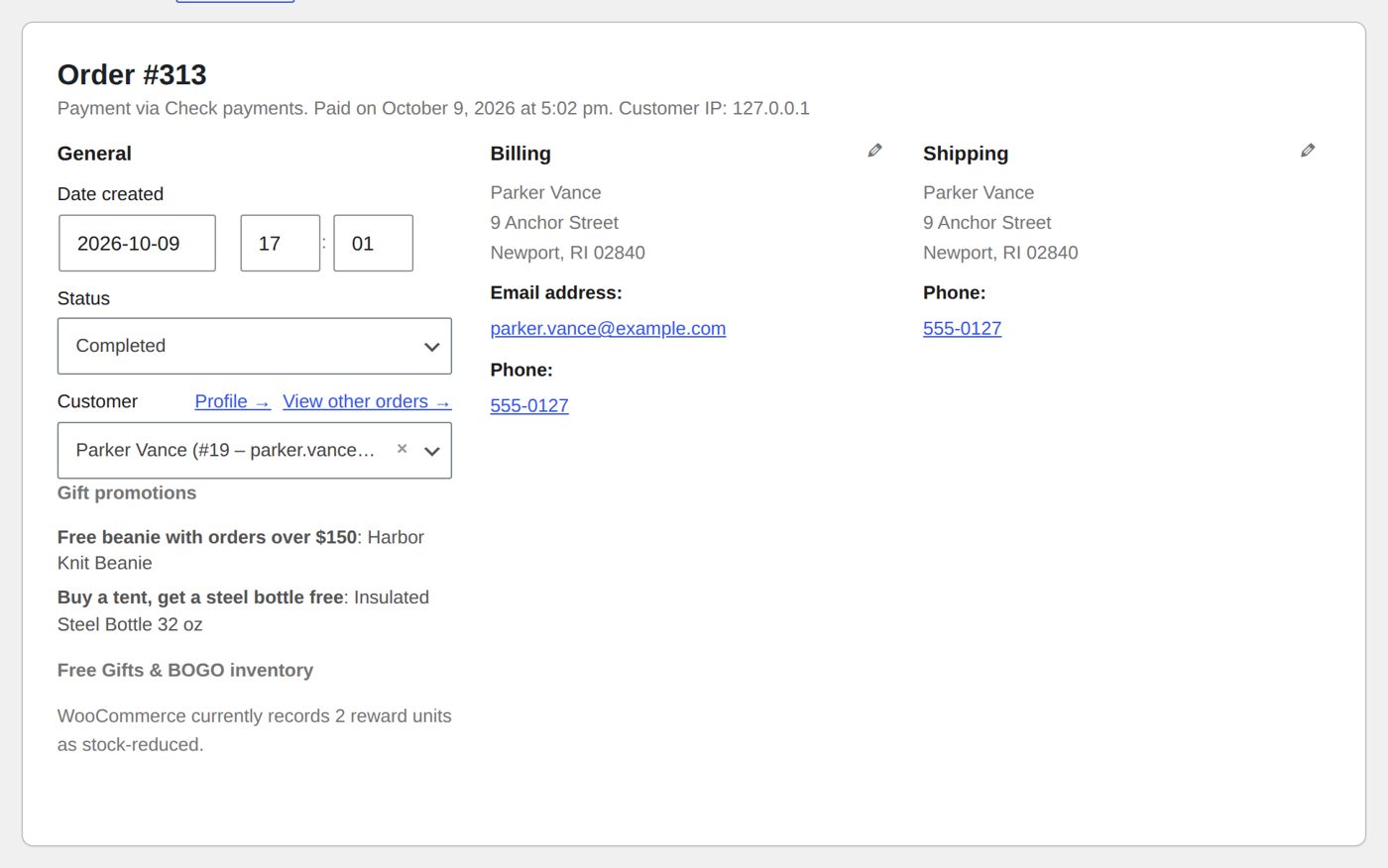This screenshot has width=1388, height=868.
Task: Click the shipping phone number 555-0127
Action: click(962, 328)
